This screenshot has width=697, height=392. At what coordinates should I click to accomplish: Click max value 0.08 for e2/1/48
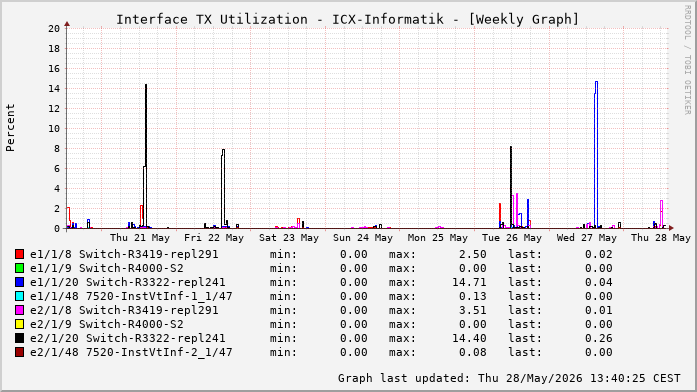click(x=473, y=352)
